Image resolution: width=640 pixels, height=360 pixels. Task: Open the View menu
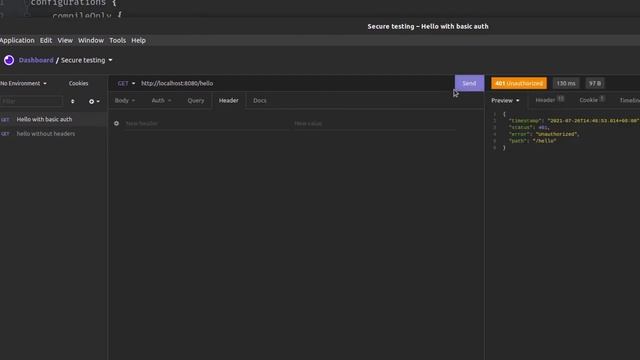pyautogui.click(x=65, y=40)
